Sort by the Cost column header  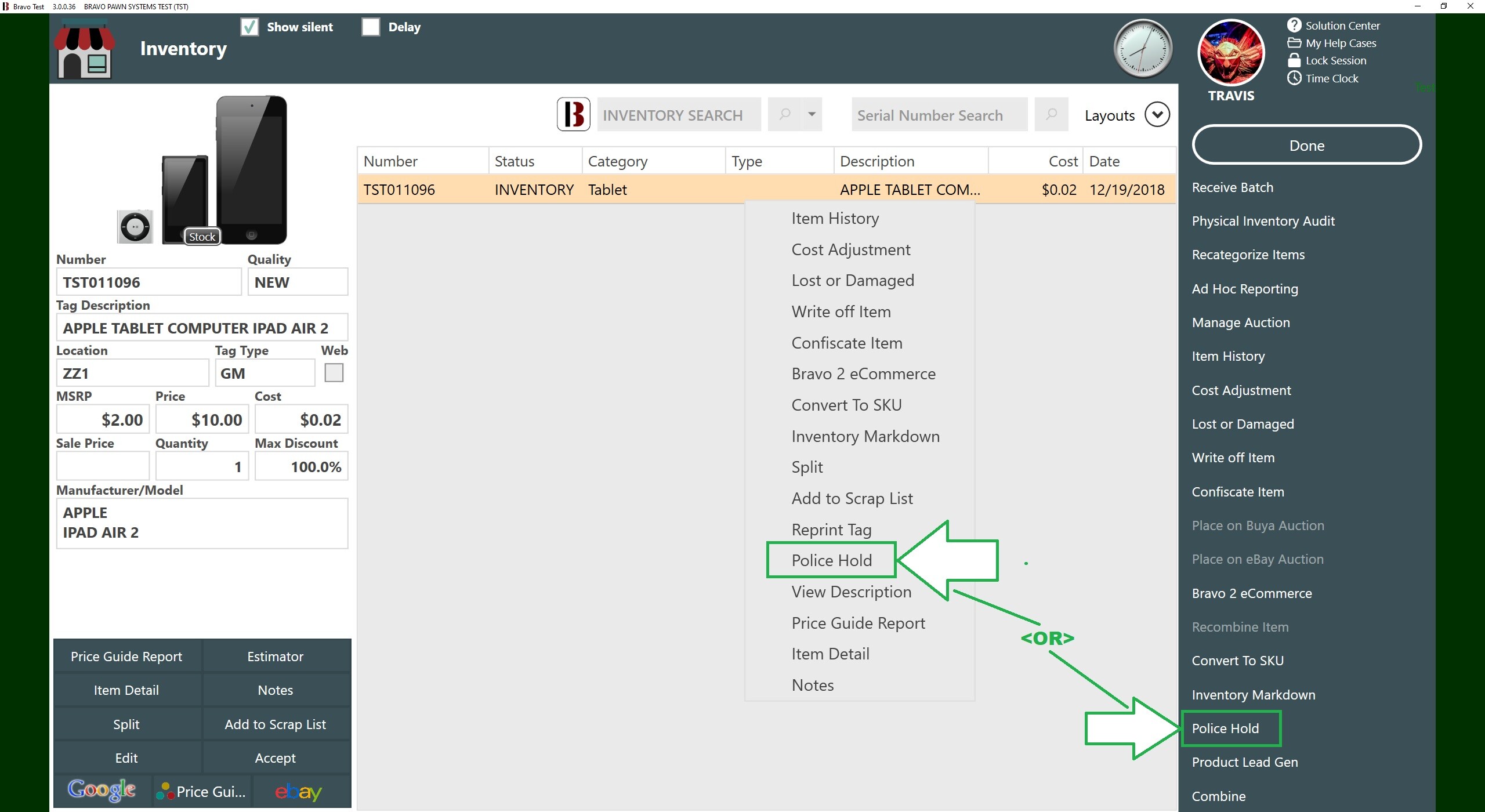pyautogui.click(x=1035, y=161)
